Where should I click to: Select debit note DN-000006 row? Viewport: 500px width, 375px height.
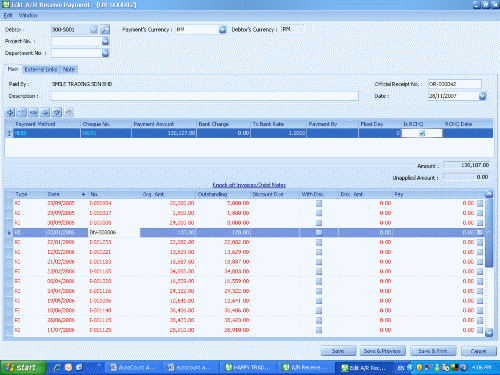click(x=248, y=232)
